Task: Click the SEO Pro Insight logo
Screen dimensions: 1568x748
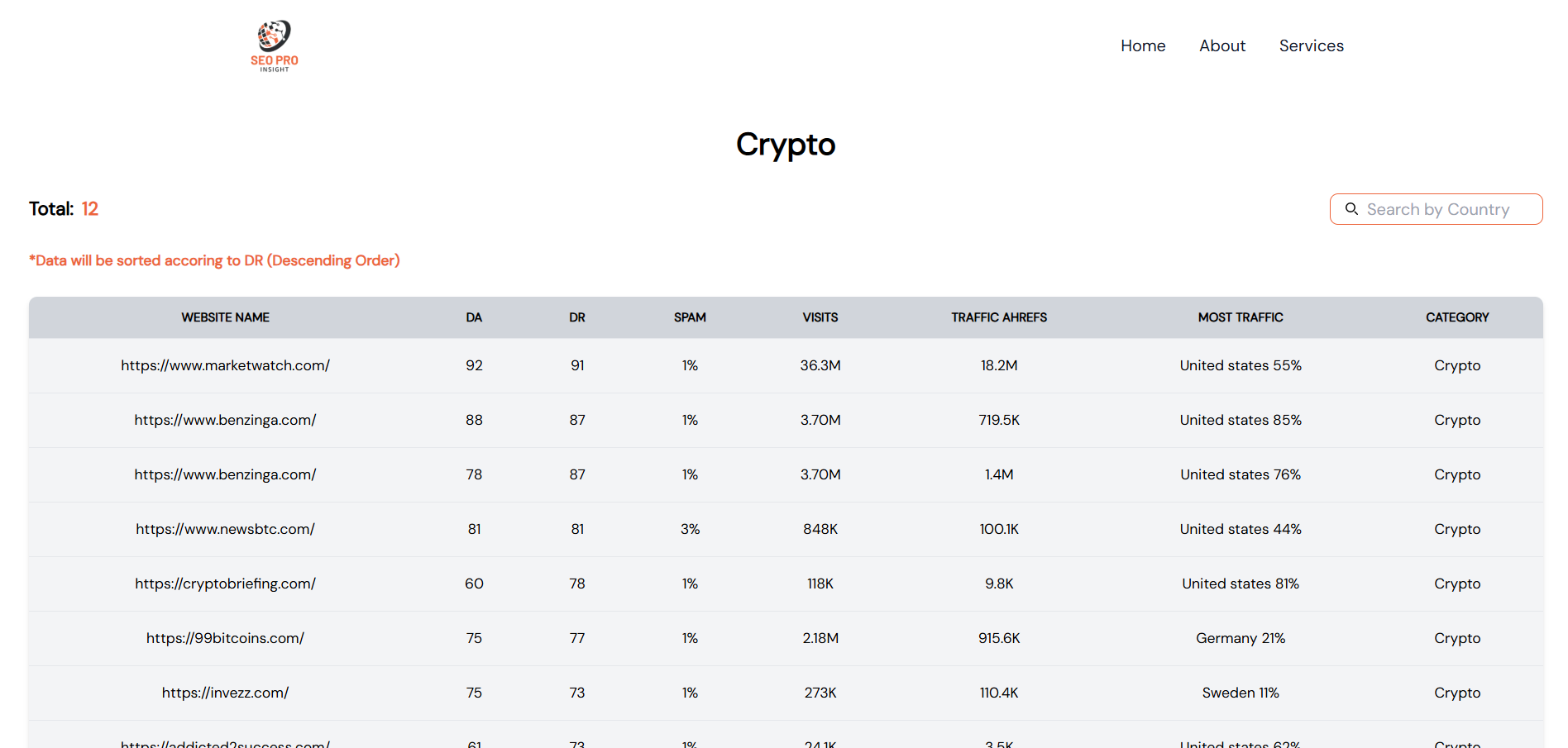Action: coord(275,45)
